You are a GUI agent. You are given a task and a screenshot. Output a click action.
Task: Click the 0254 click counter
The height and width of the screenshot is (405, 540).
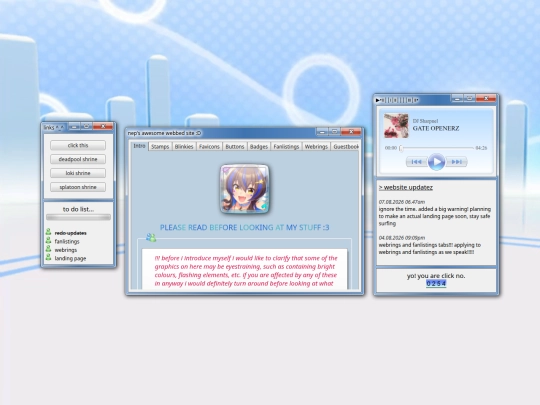(436, 283)
